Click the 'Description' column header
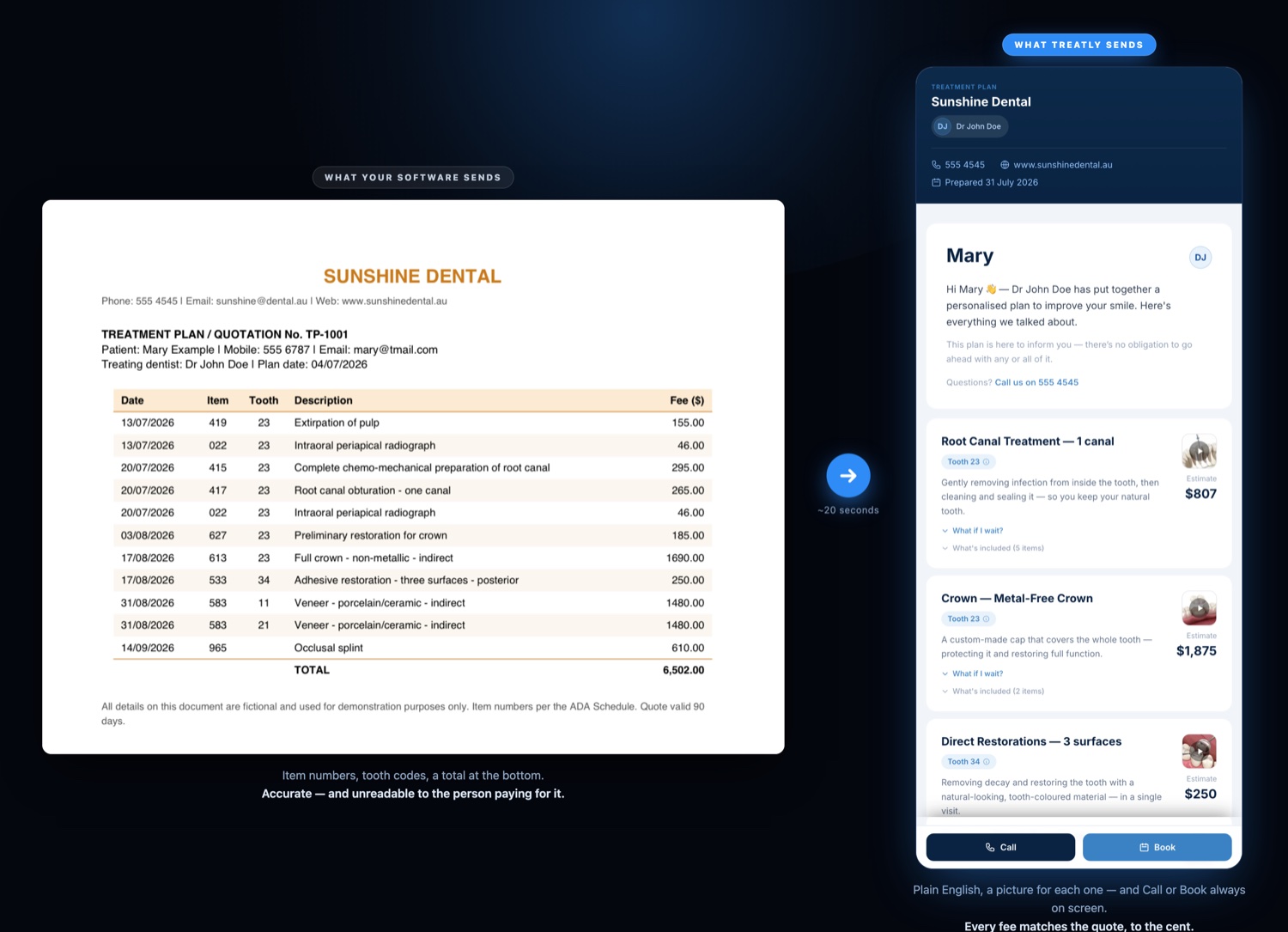This screenshot has height=932, width=1288. [324, 400]
